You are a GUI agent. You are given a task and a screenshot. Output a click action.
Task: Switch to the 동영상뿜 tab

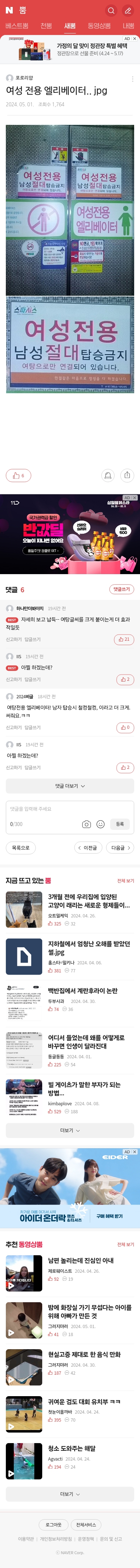coord(99,26)
